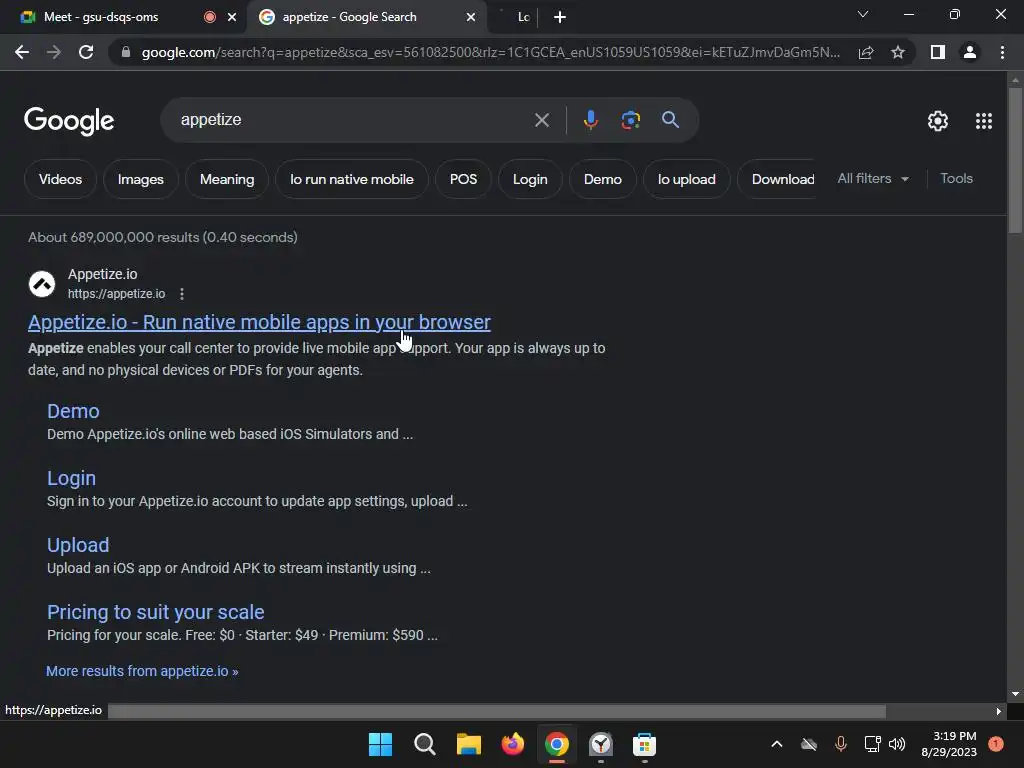Launch File Explorer from the taskbar
The image size is (1024, 768).
click(468, 744)
